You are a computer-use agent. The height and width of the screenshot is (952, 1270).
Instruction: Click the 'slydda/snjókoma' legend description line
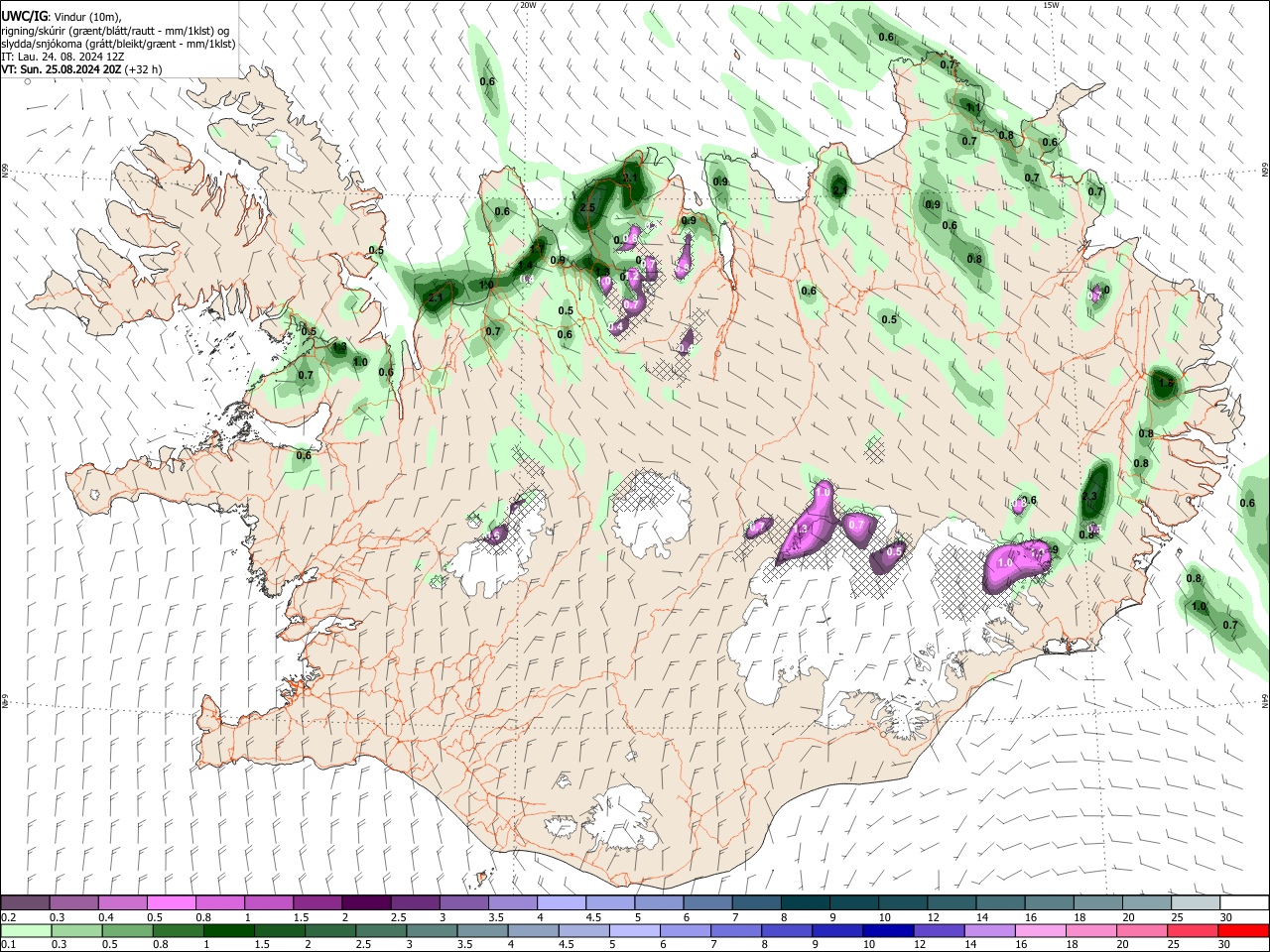coord(118,45)
